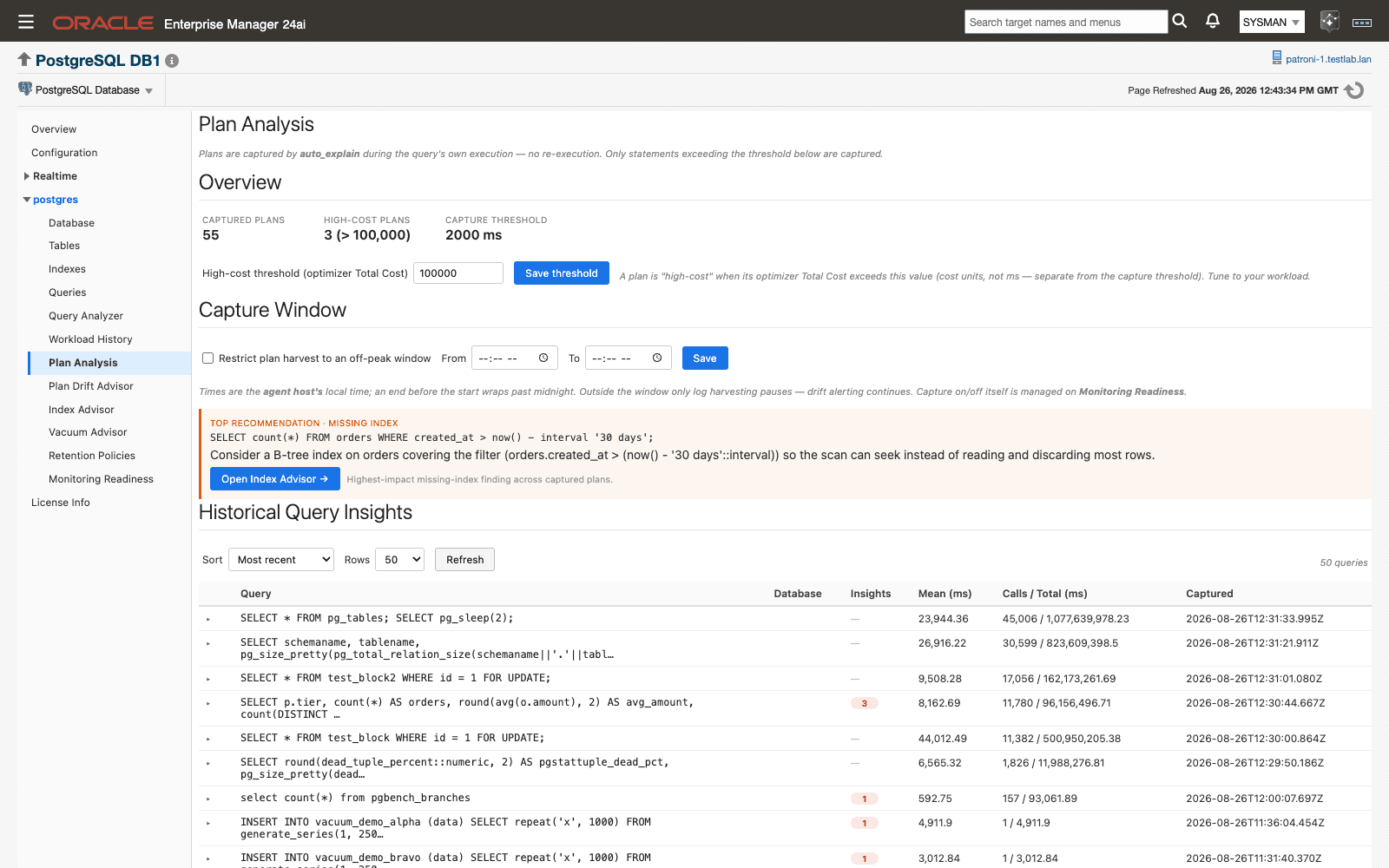Viewport: 1389px width, 868px height.
Task: Click the SELECT round(dead_tuple_percent query text
Action: point(455,768)
